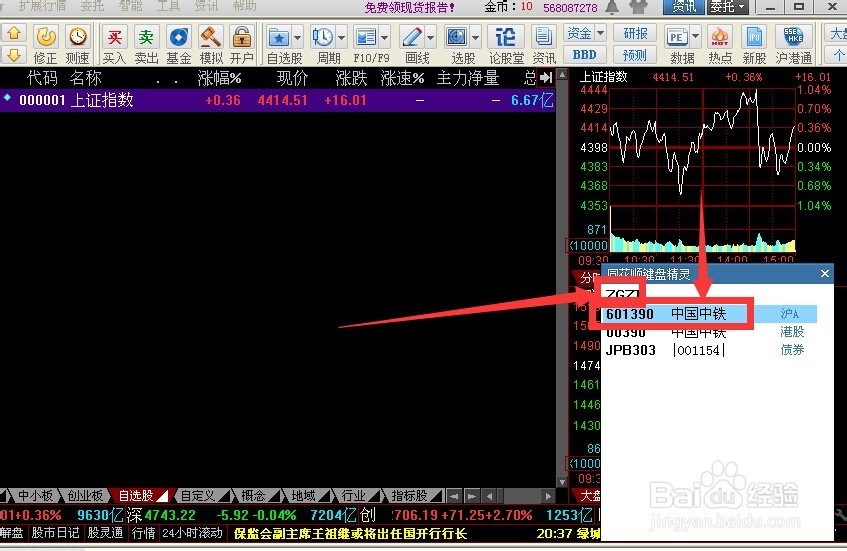Sort by the 现价 column header
Image resolution: width=847 pixels, height=551 pixels.
pyautogui.click(x=292, y=78)
